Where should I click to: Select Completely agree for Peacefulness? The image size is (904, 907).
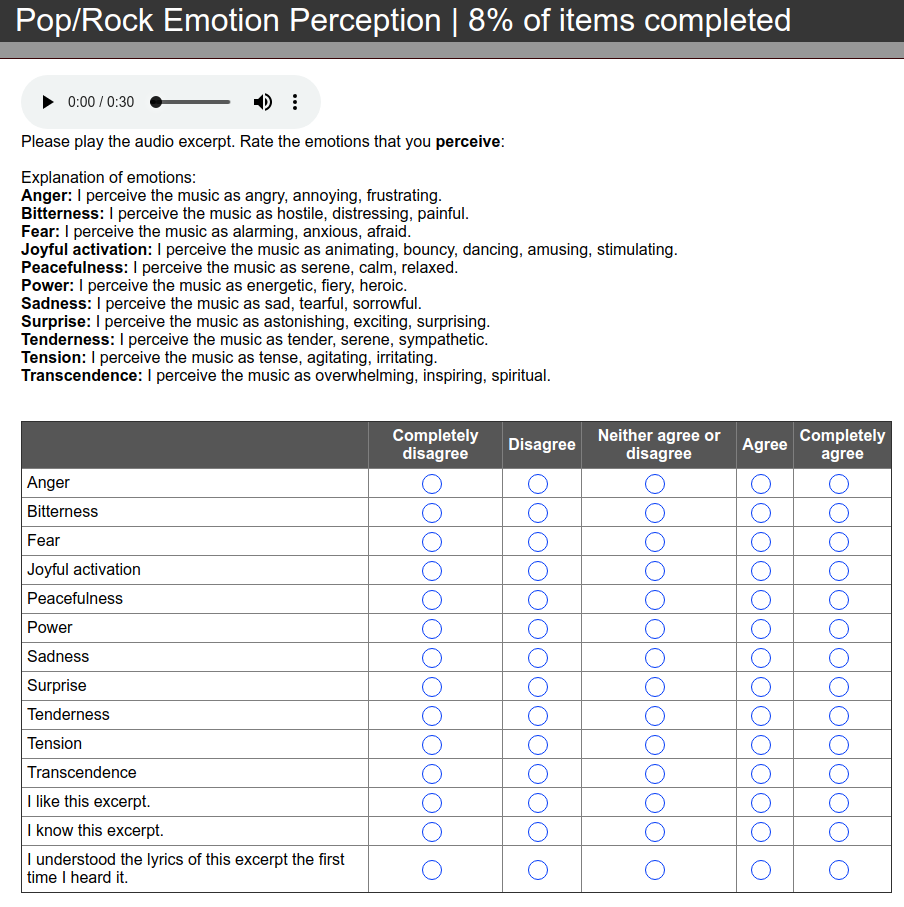pyautogui.click(x=839, y=600)
